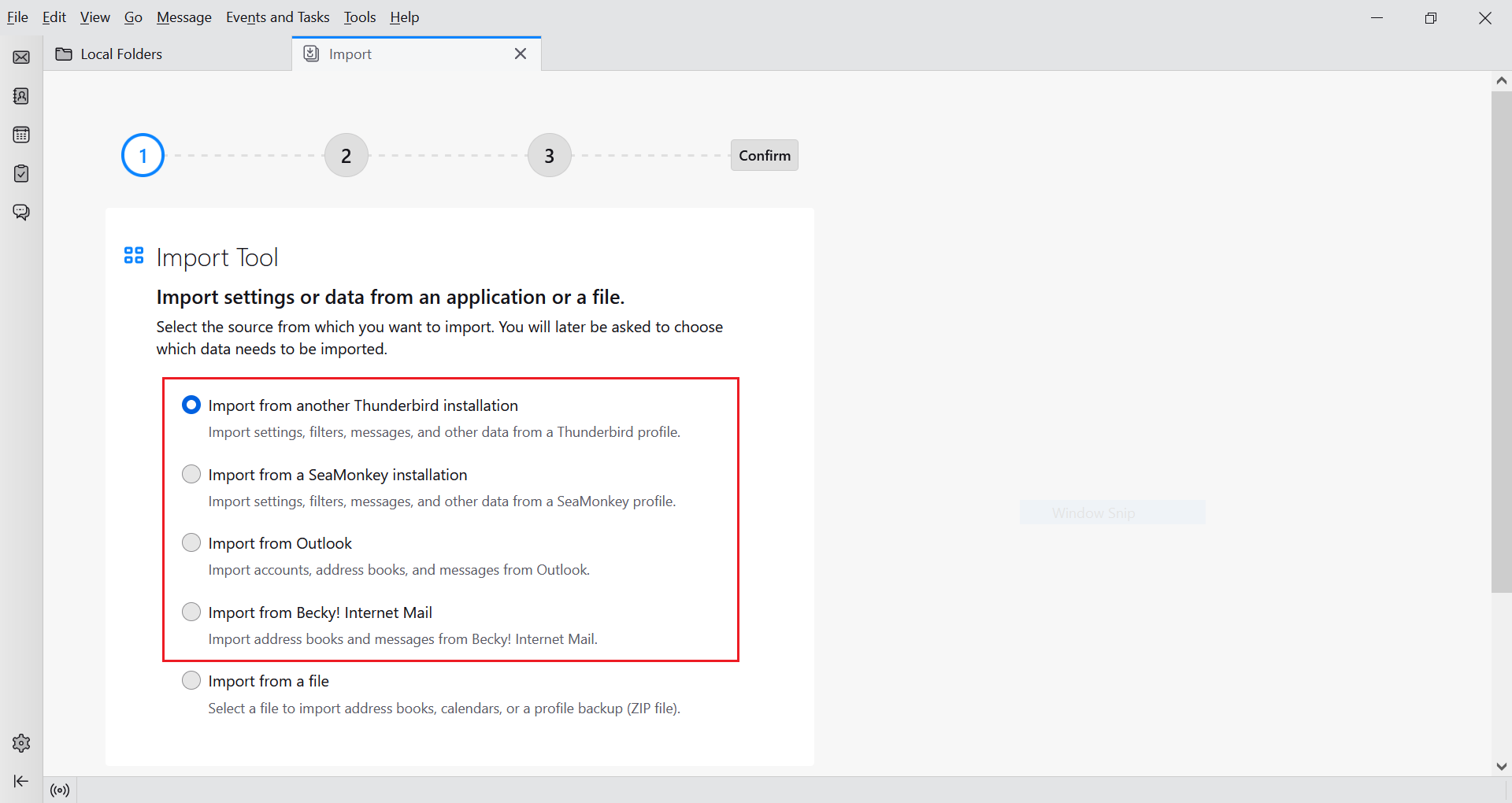Open the Message menu
1512x803 pixels.
(184, 17)
